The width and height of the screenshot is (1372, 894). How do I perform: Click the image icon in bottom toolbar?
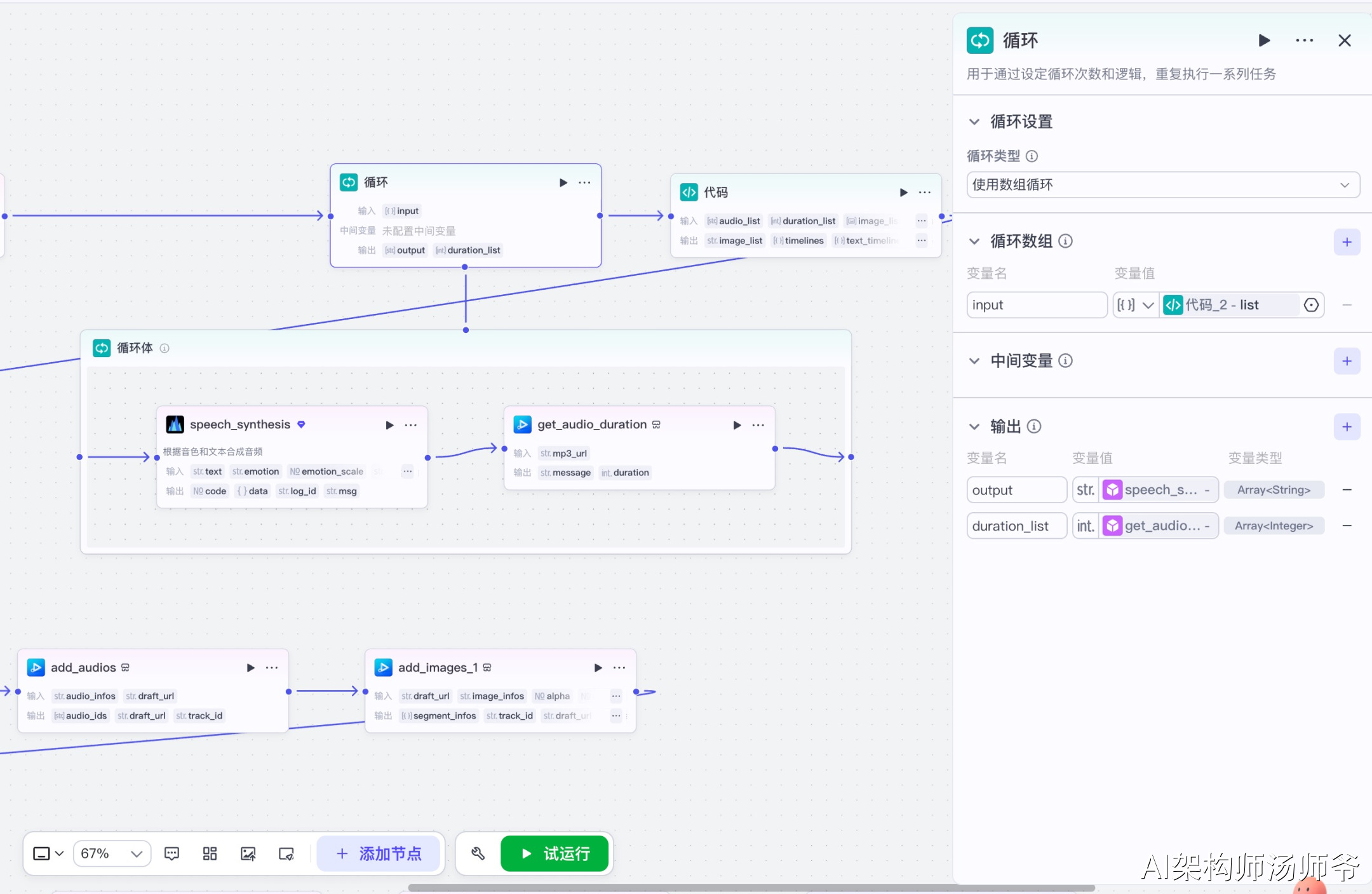(x=248, y=853)
